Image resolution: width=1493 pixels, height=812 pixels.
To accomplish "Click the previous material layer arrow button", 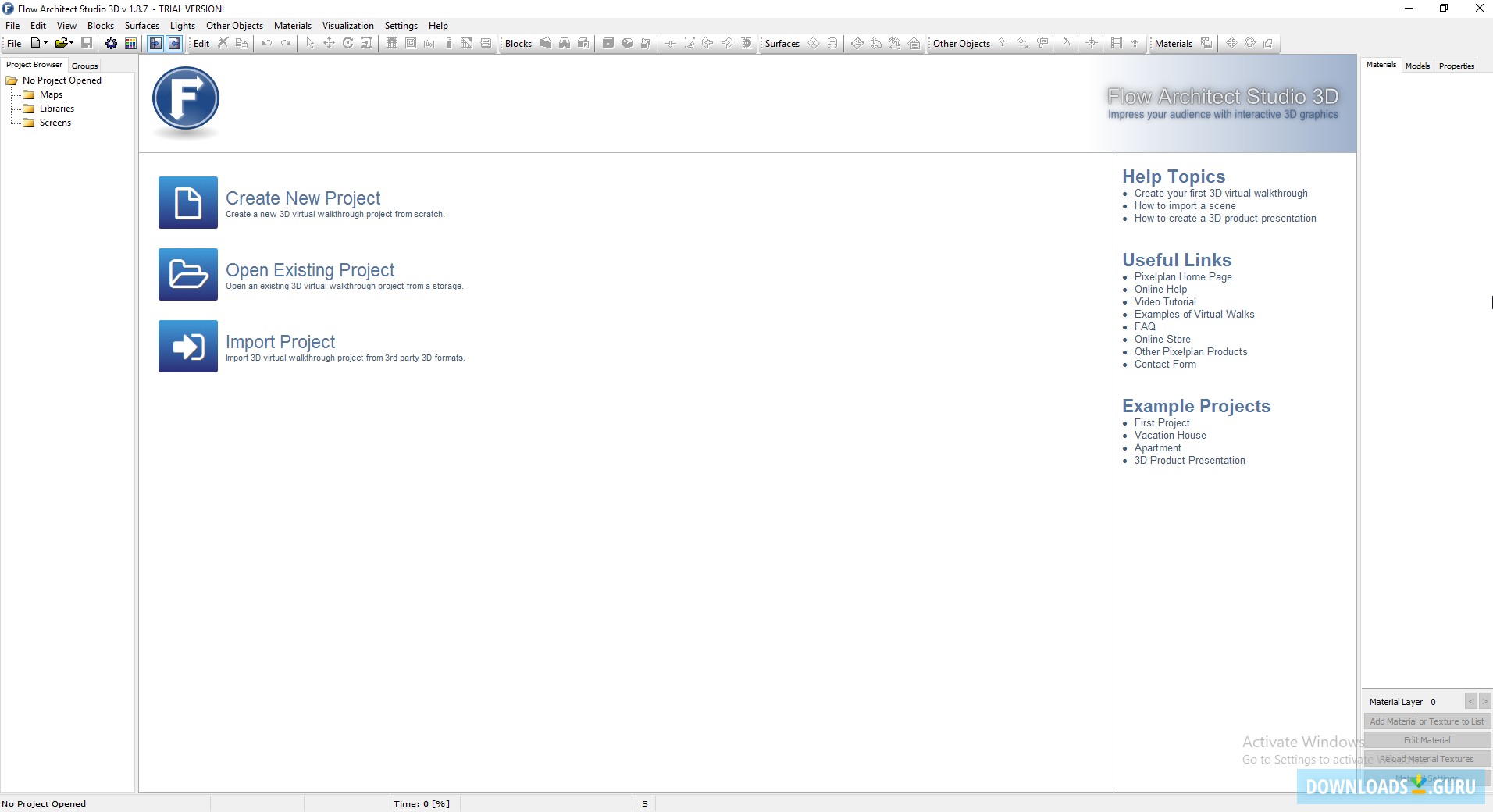I will [1471, 701].
